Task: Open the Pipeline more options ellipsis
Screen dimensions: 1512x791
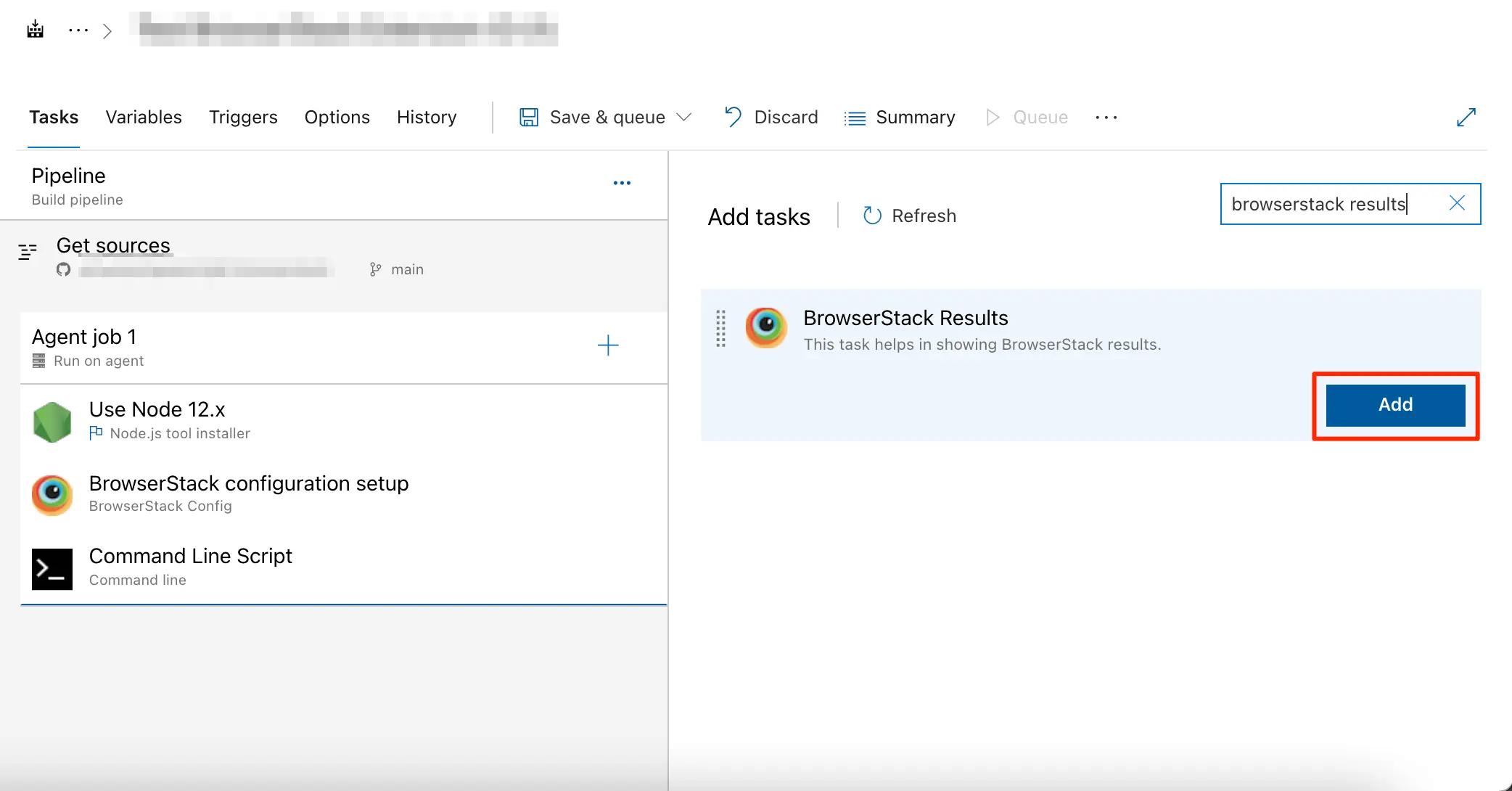Action: tap(622, 184)
